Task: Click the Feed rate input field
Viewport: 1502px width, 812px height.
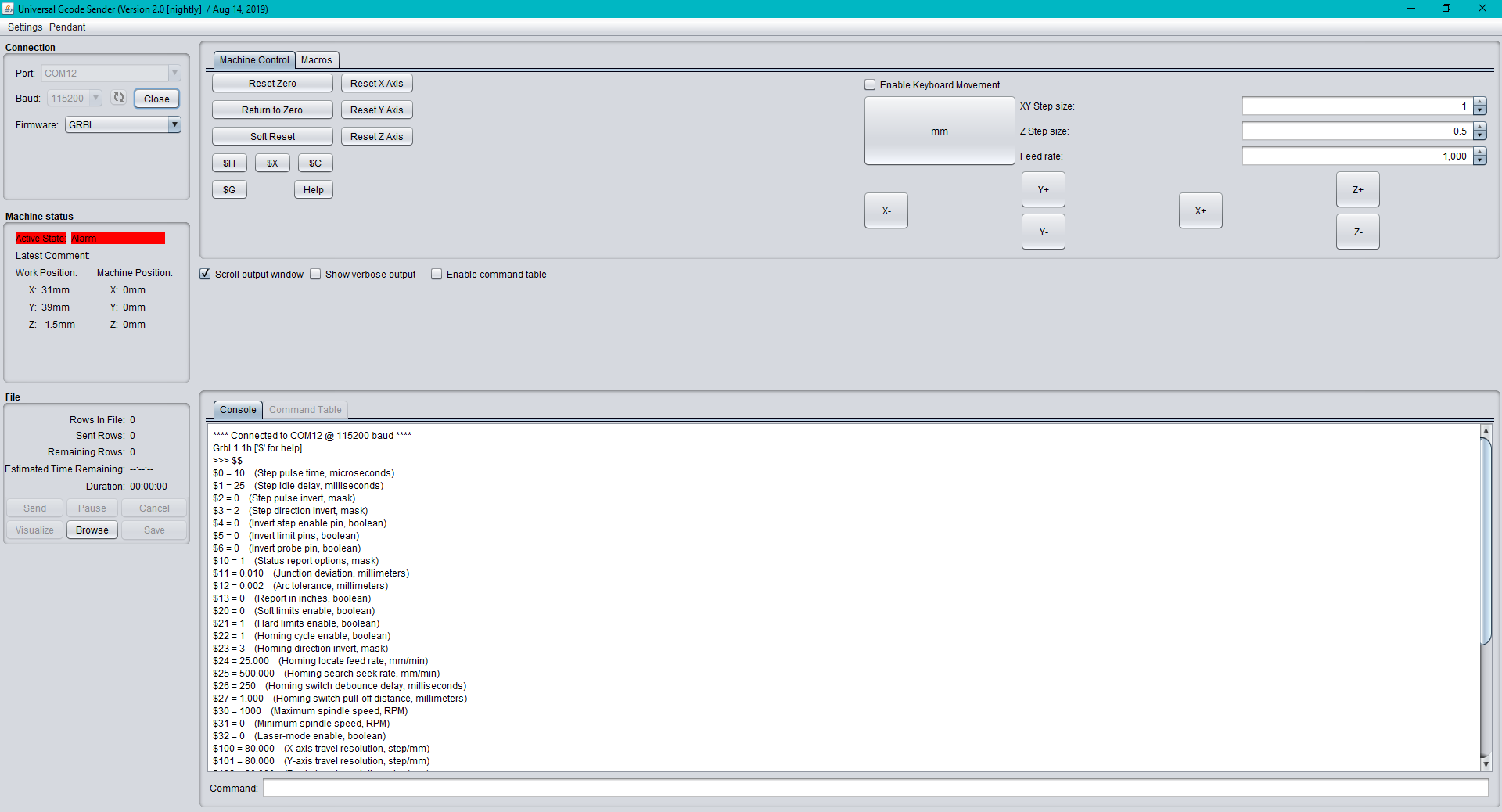Action: (x=1357, y=156)
